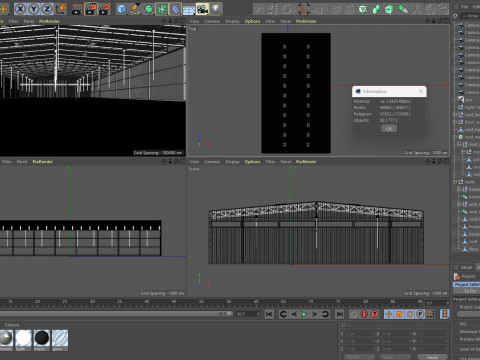Toggle the Y axis lock
Viewport: 480px width, 360px height.
(34, 9)
